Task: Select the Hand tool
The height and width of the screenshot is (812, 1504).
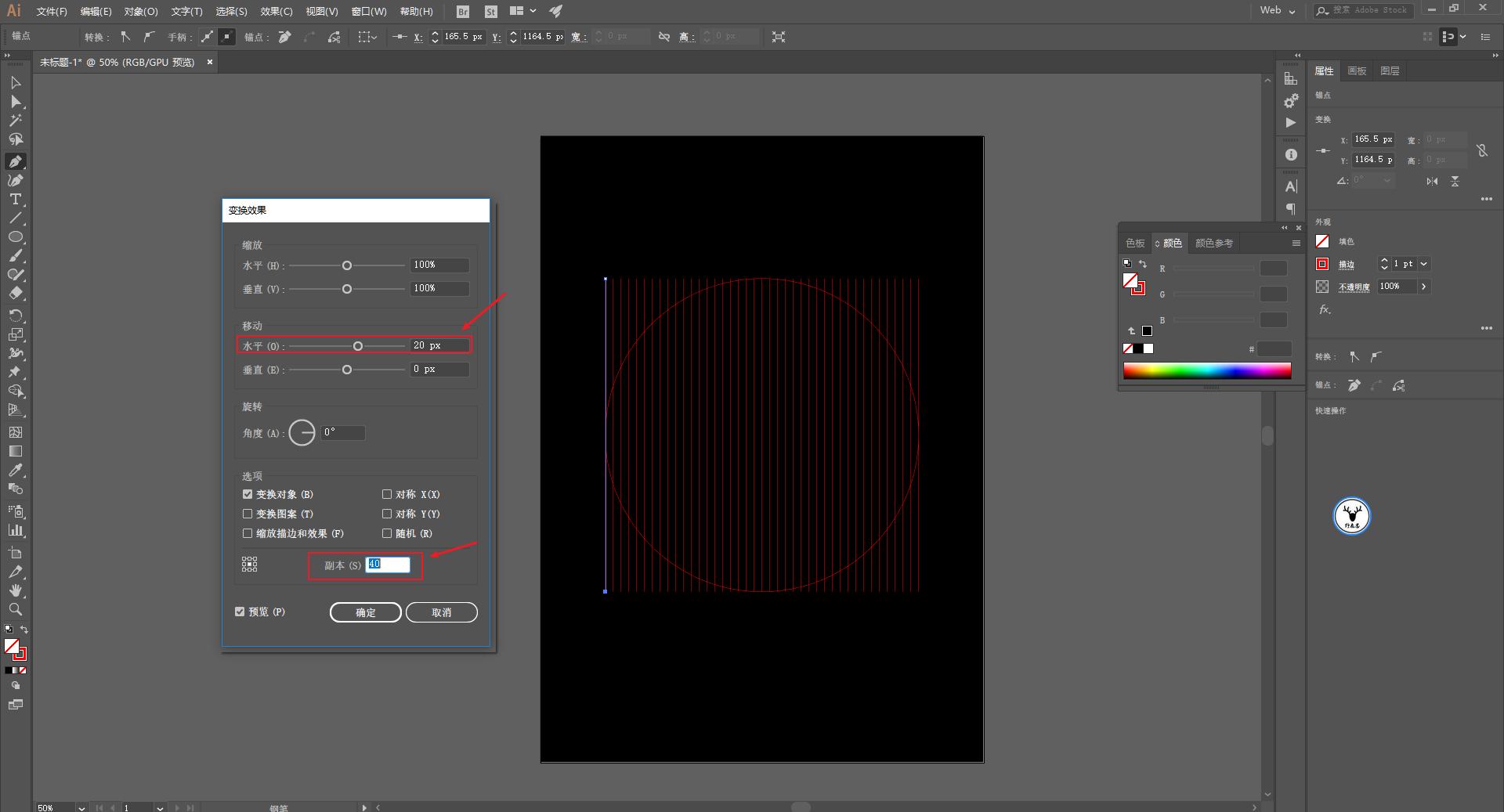Action: 15,590
